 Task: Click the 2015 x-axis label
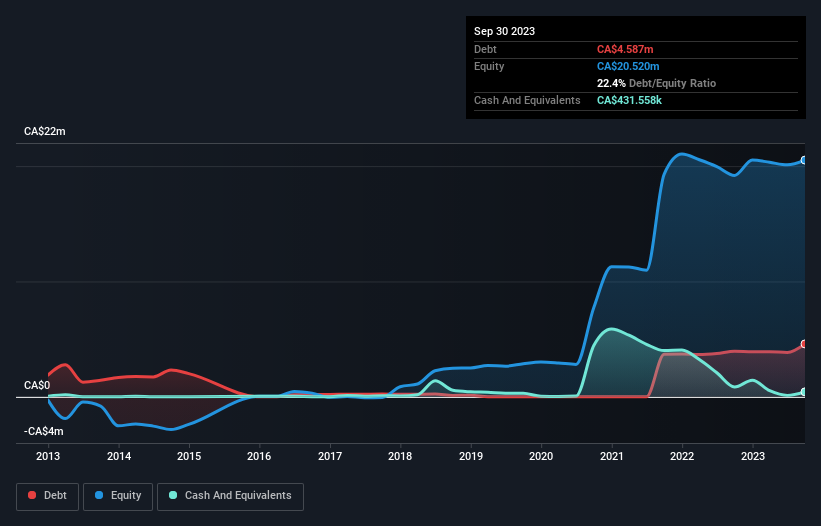(189, 456)
